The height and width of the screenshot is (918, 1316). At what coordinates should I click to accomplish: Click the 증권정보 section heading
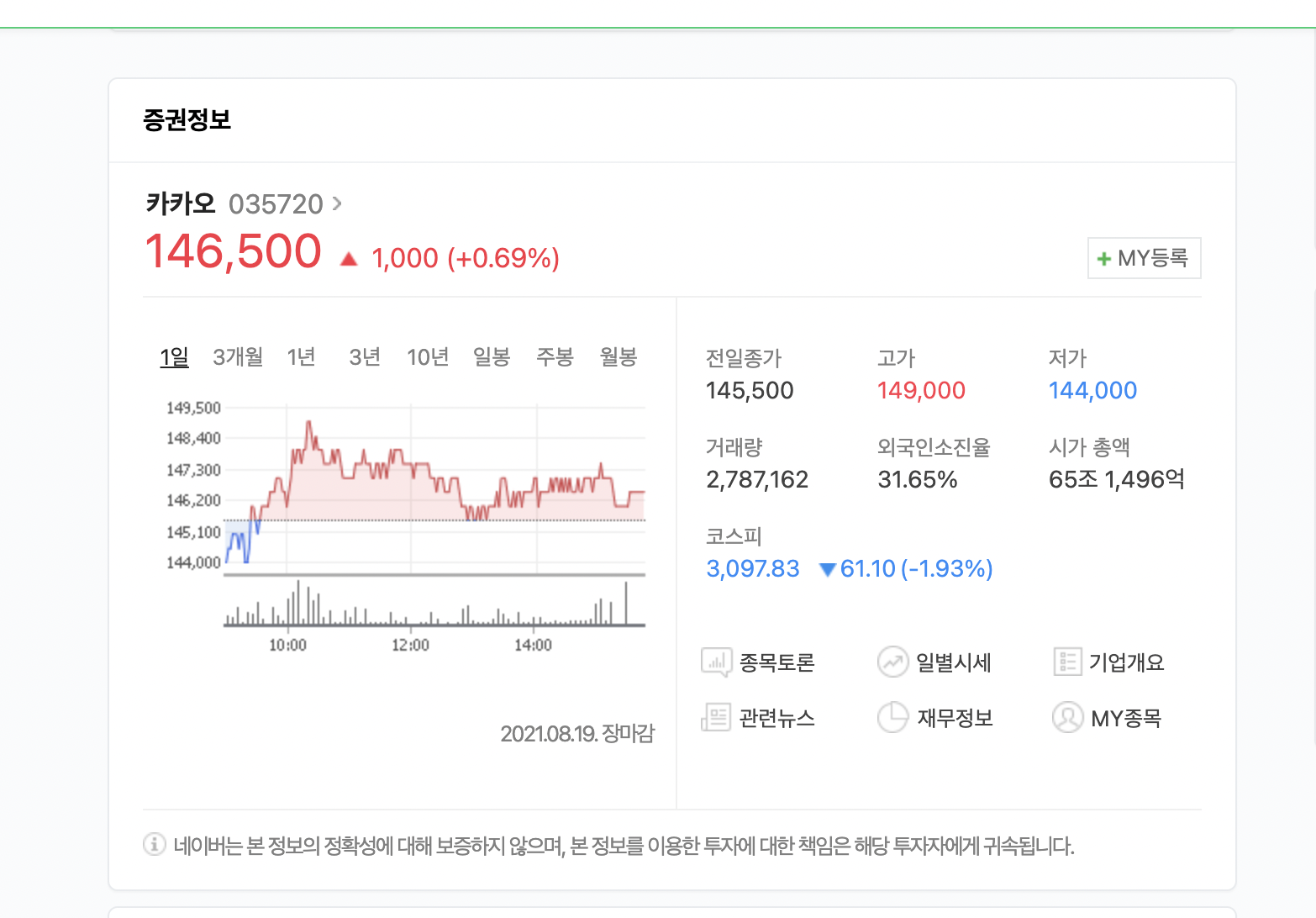tap(187, 119)
